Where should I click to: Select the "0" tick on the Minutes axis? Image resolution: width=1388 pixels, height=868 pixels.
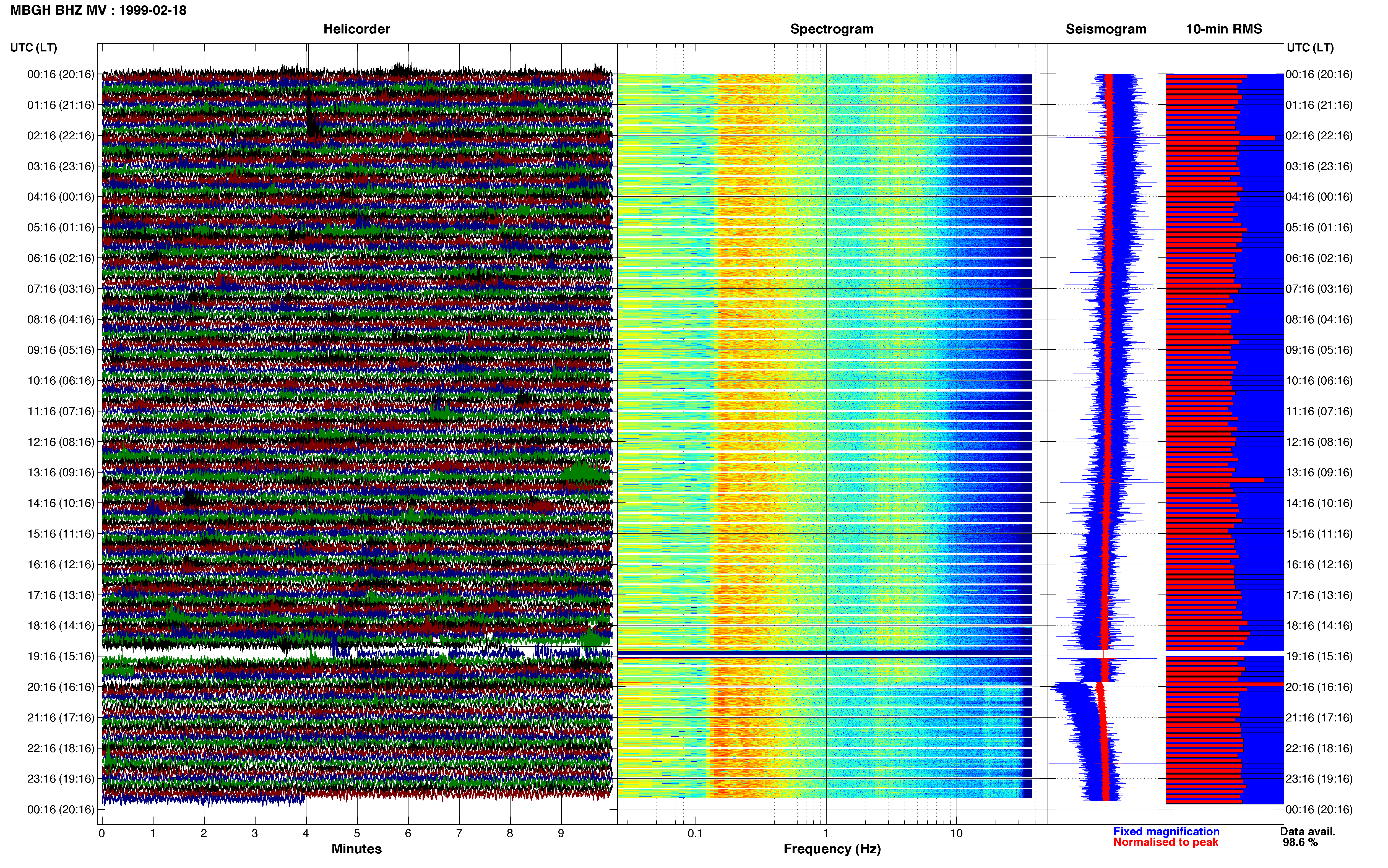coord(101,833)
